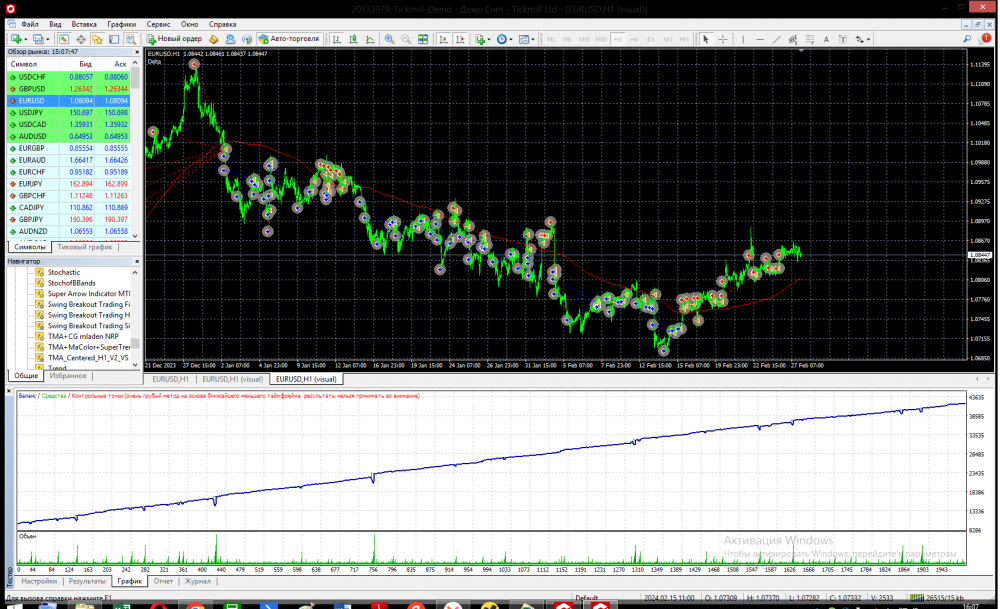
Task: Switch to Тиковый график tab
Action: tap(84, 247)
